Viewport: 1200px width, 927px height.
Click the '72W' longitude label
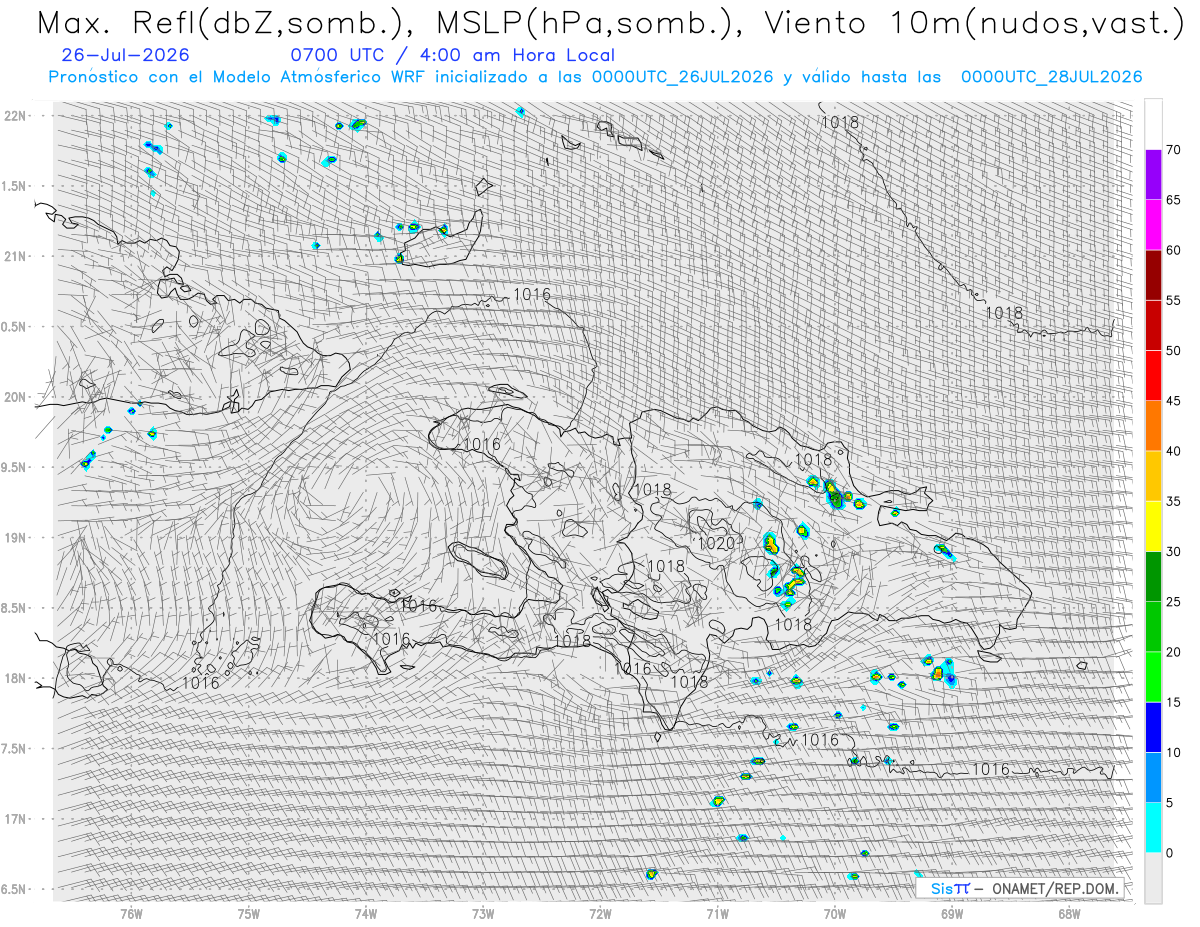pyautogui.click(x=600, y=912)
